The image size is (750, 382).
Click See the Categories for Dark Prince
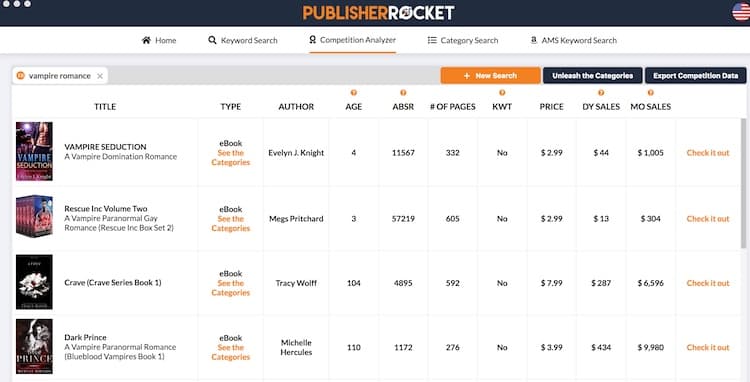pos(231,352)
